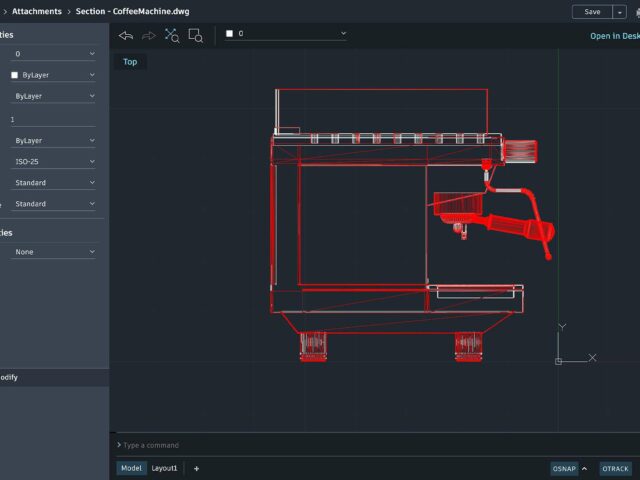
Task: Click the print icon beside Save
Action: tap(637, 12)
